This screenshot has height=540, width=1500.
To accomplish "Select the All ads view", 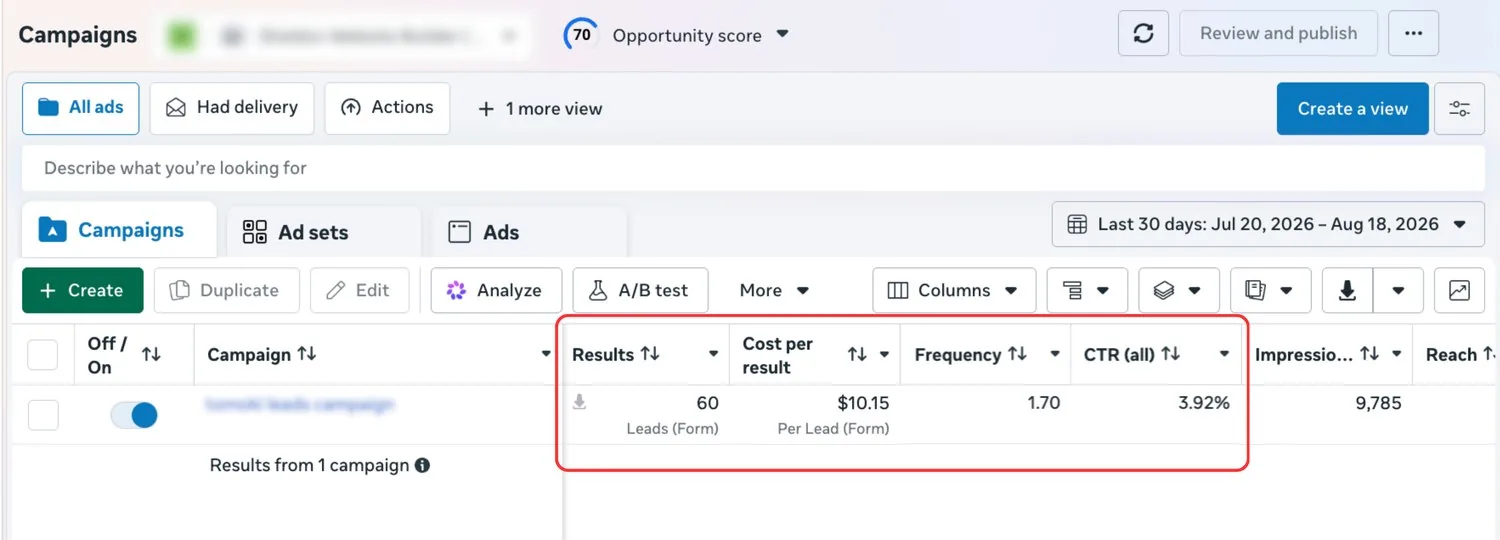I will pos(82,108).
